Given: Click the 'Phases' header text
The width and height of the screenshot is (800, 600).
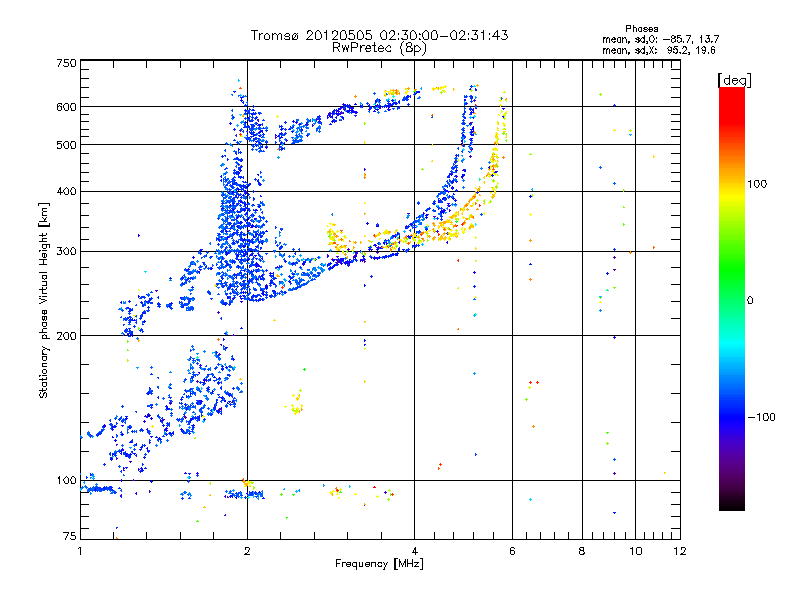Looking at the screenshot, I should pos(641,29).
